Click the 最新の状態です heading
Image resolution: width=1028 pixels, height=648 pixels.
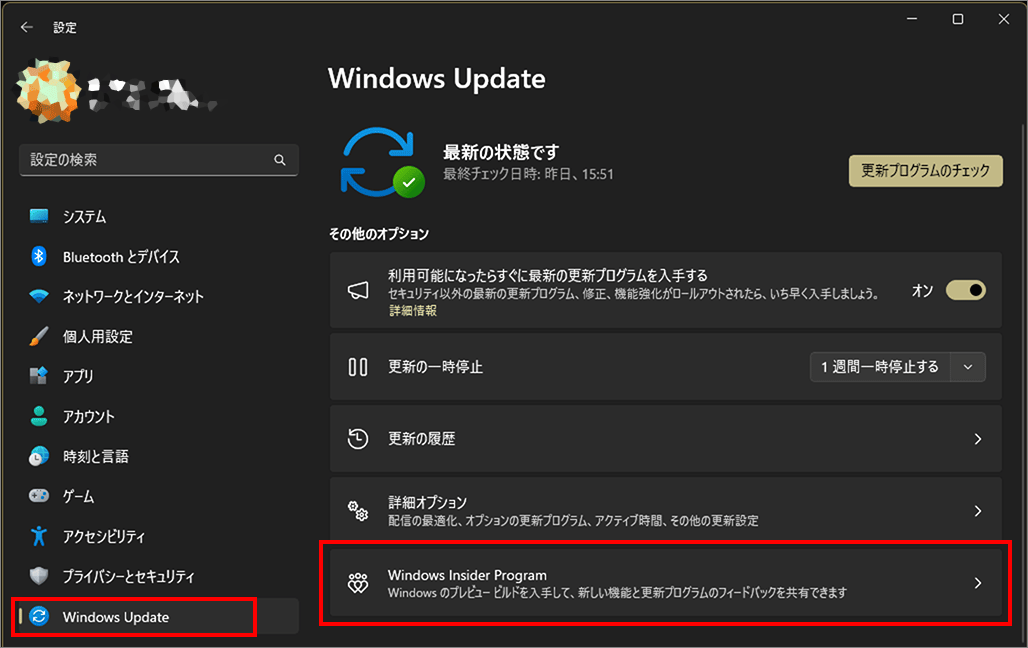[x=501, y=152]
